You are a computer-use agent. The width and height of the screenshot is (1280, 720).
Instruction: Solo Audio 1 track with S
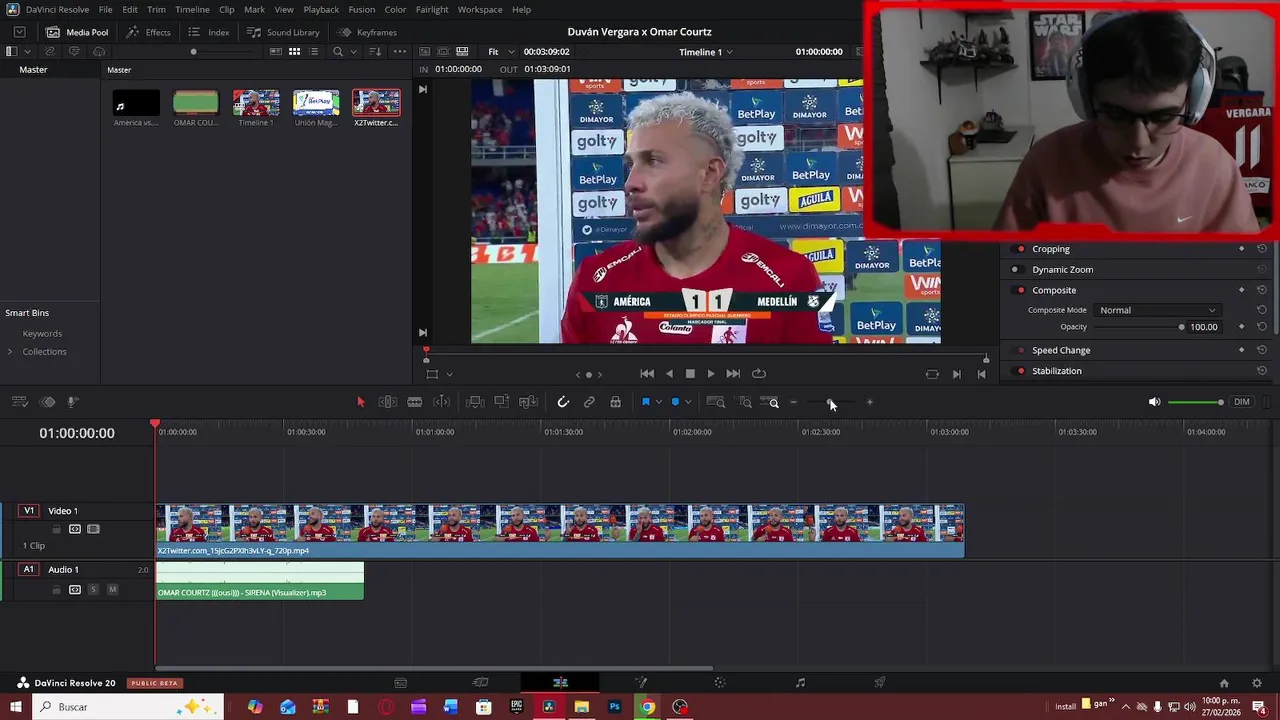pos(94,590)
